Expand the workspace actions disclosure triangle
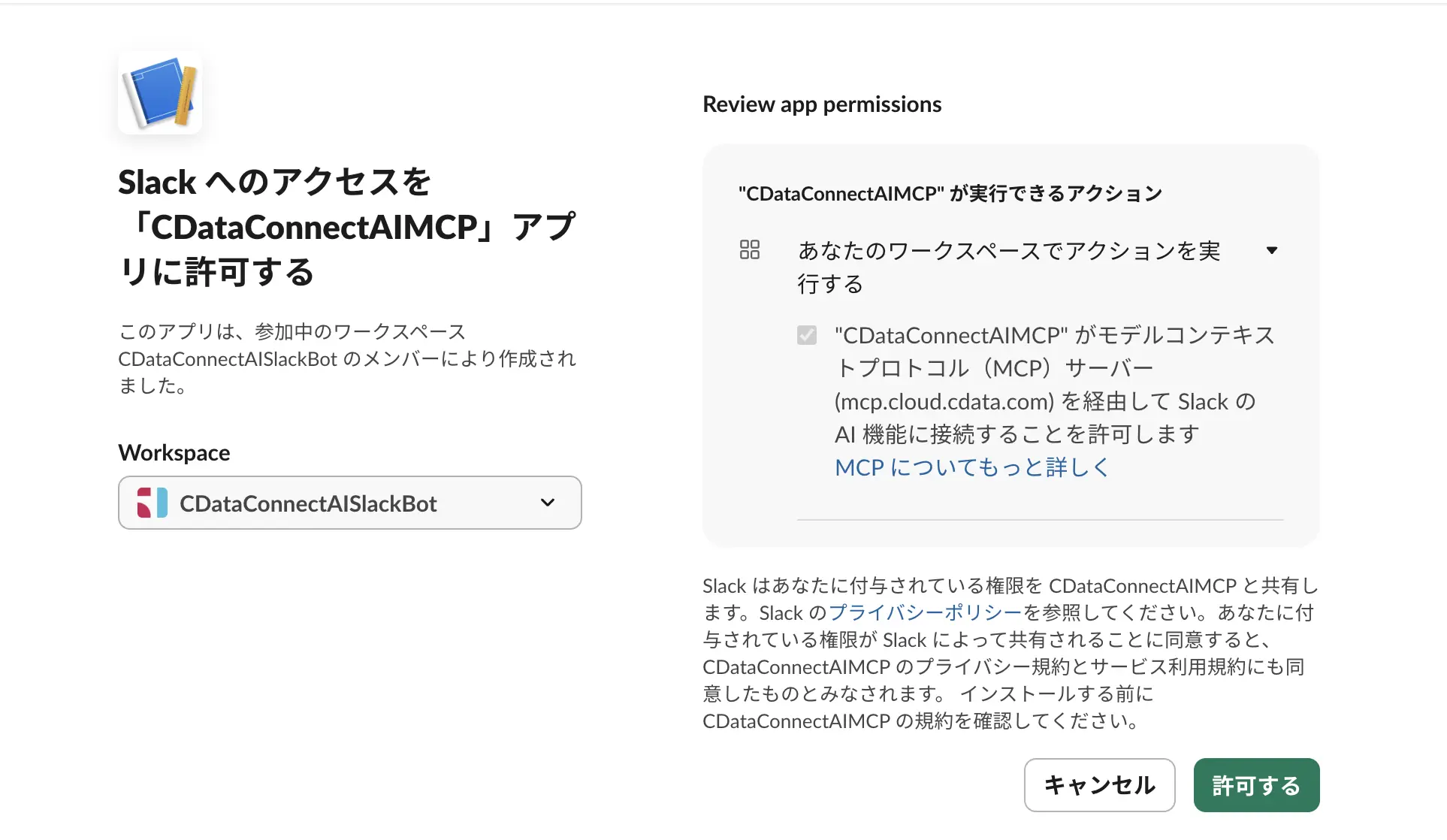This screenshot has width=1447, height=840. (1271, 250)
